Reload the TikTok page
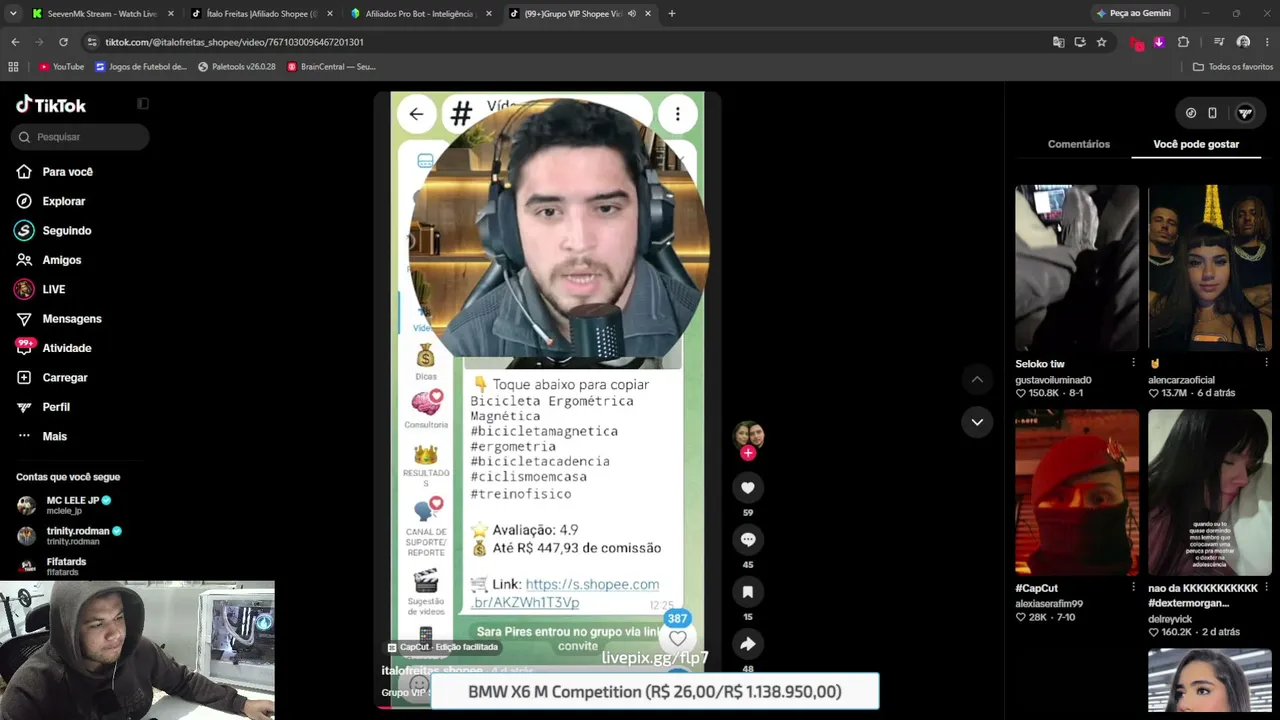This screenshot has height=720, width=1280. point(63,42)
